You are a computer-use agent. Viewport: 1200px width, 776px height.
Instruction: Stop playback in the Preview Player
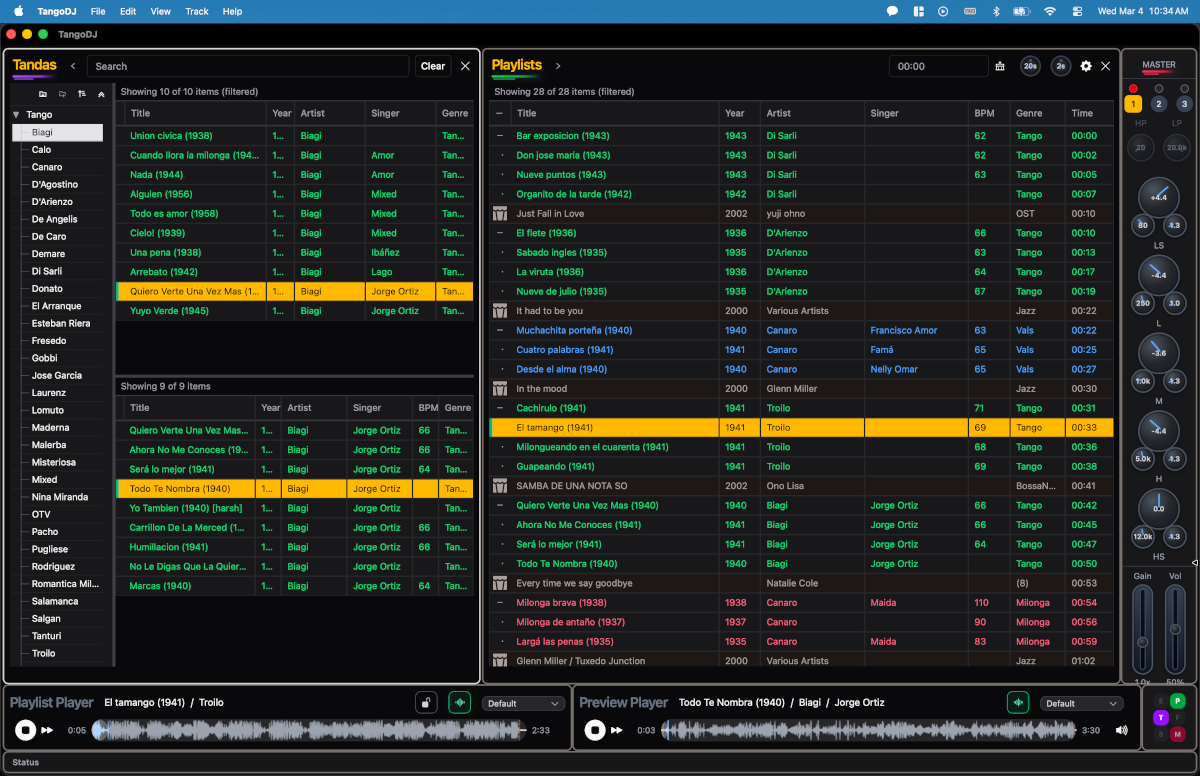point(594,730)
